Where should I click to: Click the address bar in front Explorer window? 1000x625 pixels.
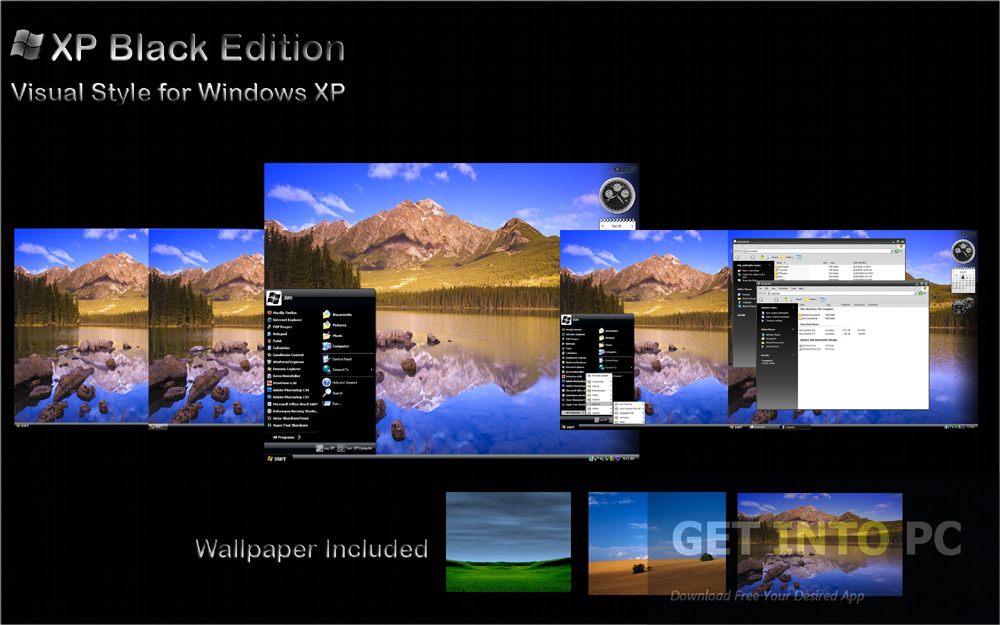coord(842,293)
